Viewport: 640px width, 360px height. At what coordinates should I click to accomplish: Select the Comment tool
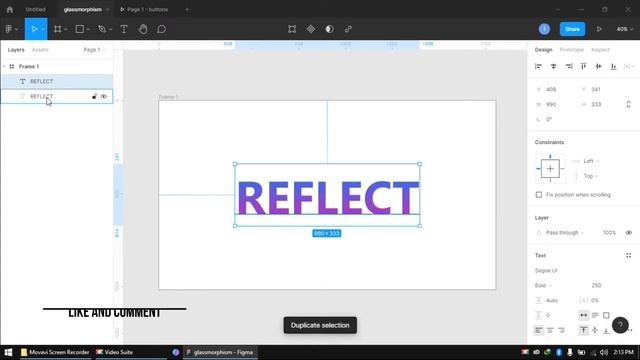[x=161, y=29]
